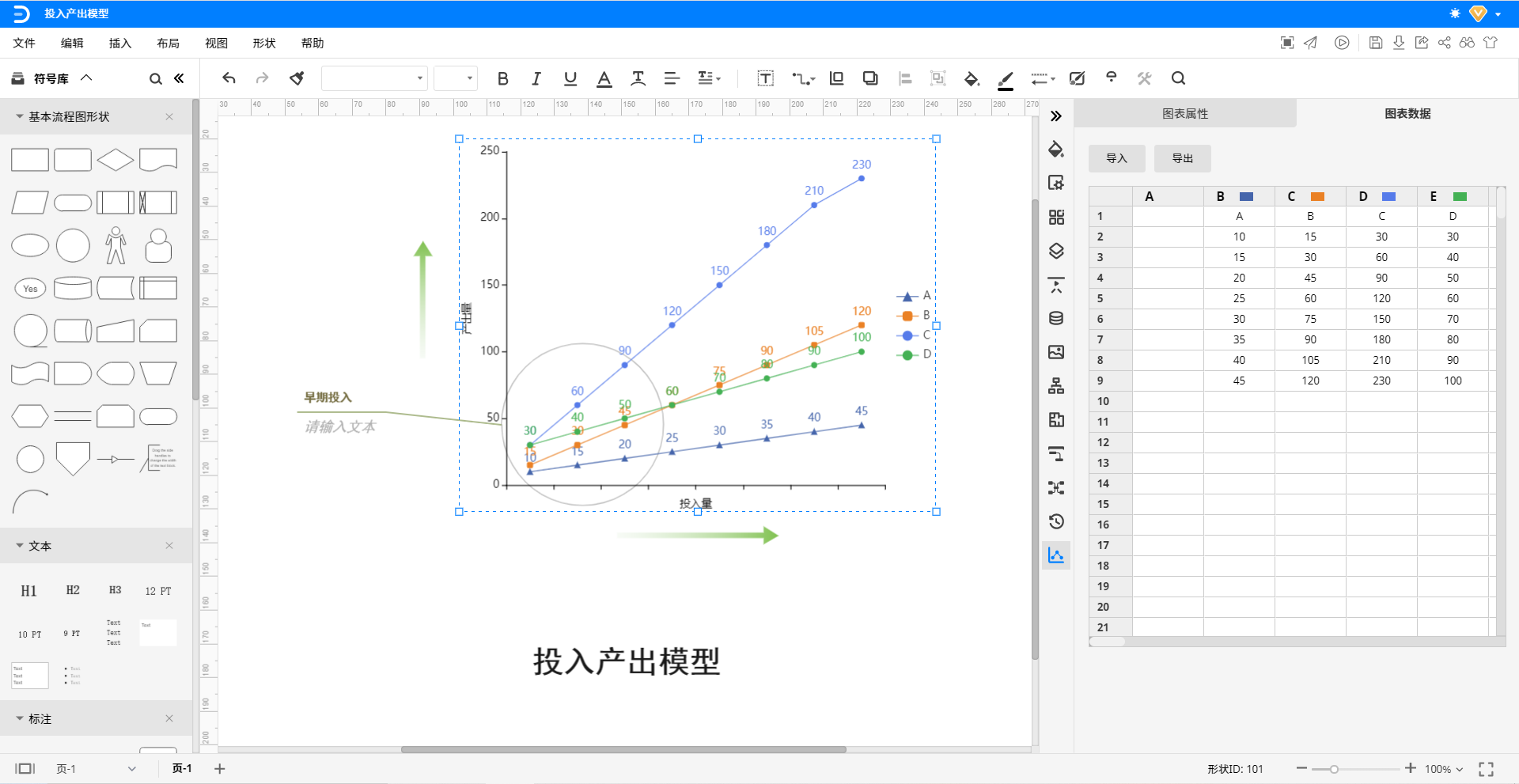This screenshot has height=784, width=1519.
Task: Click blue color swatch in column B header
Action: point(1246,196)
